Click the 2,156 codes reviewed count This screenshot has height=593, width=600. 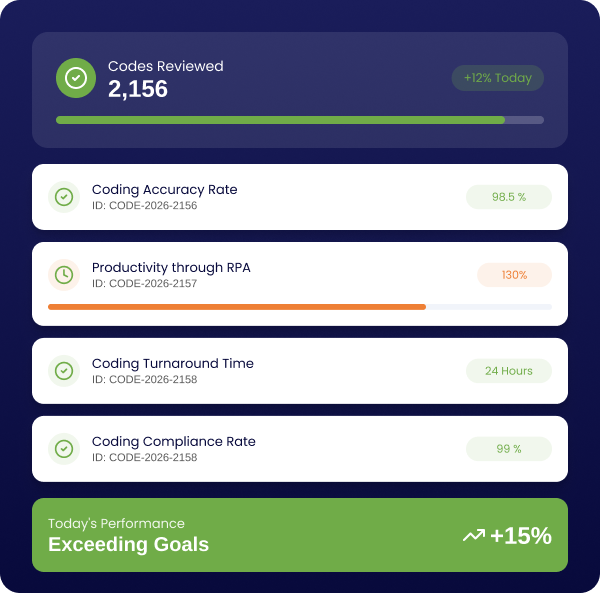pos(138,89)
